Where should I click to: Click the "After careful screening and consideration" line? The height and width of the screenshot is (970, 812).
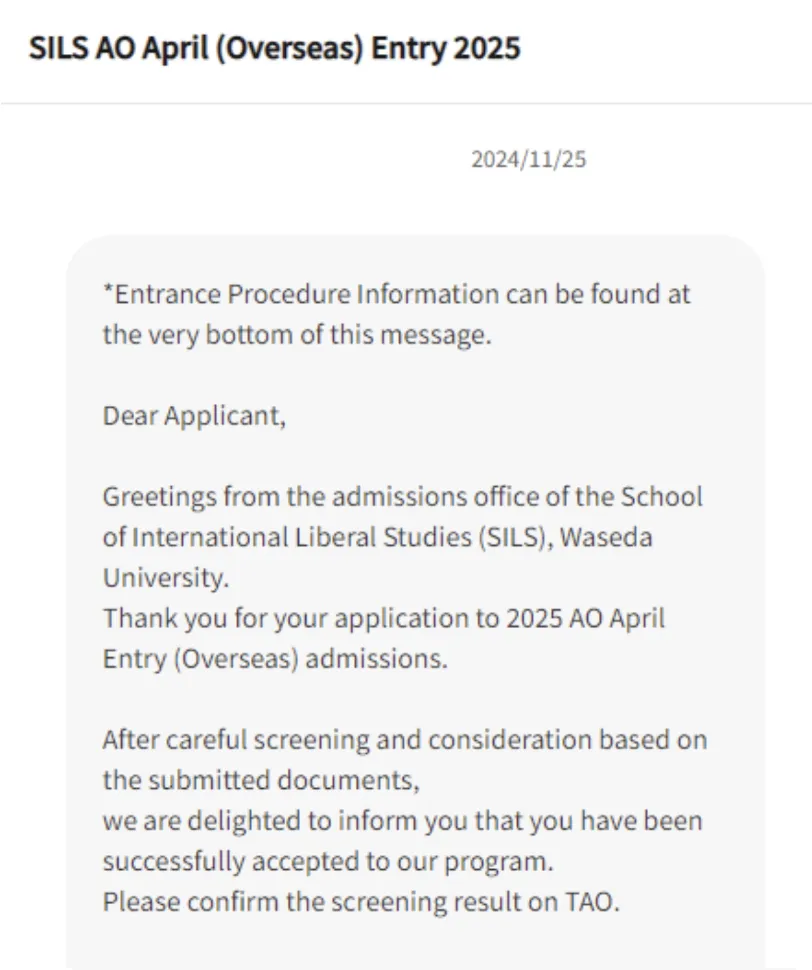[404, 740]
